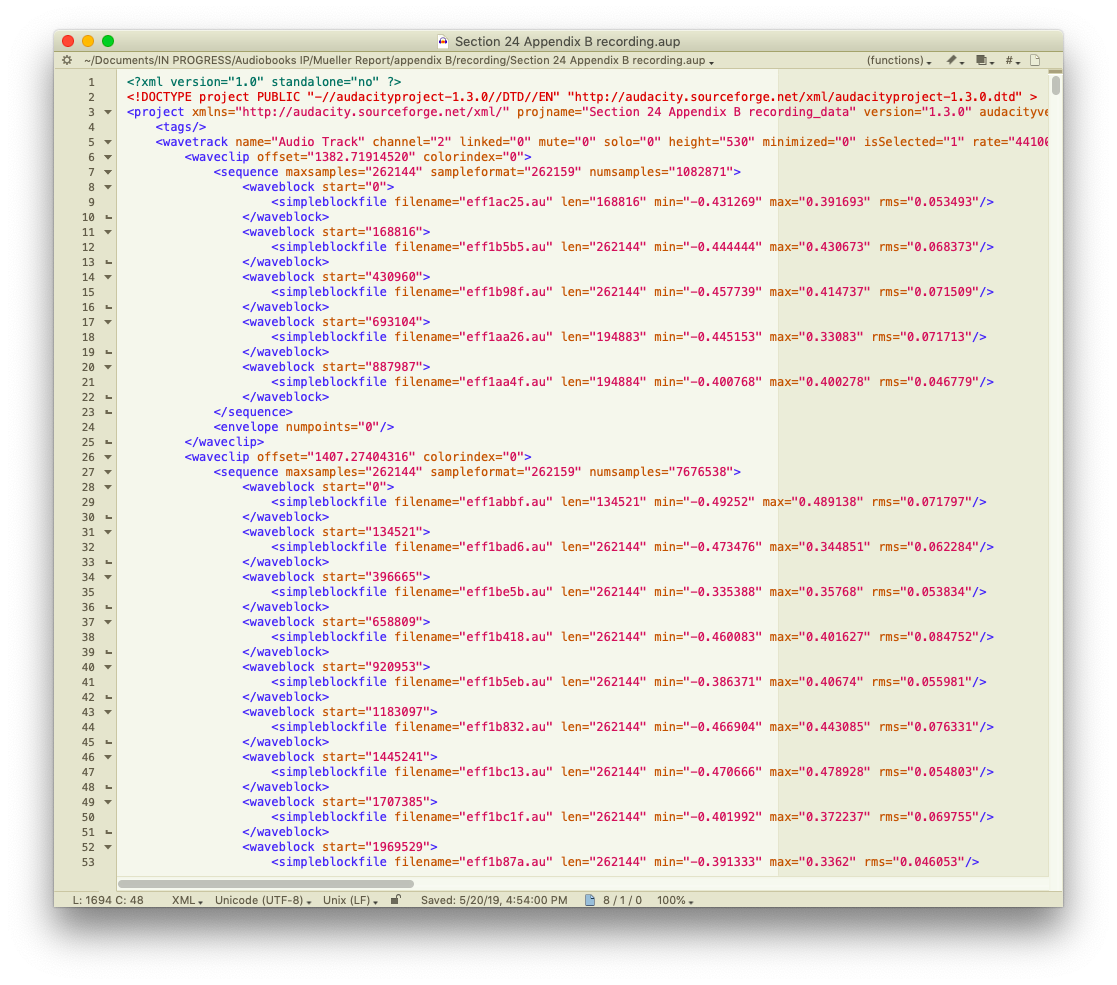The height and width of the screenshot is (985, 1117).
Task: Collapse the wavetrack element fold on line 5
Action: (x=108, y=141)
